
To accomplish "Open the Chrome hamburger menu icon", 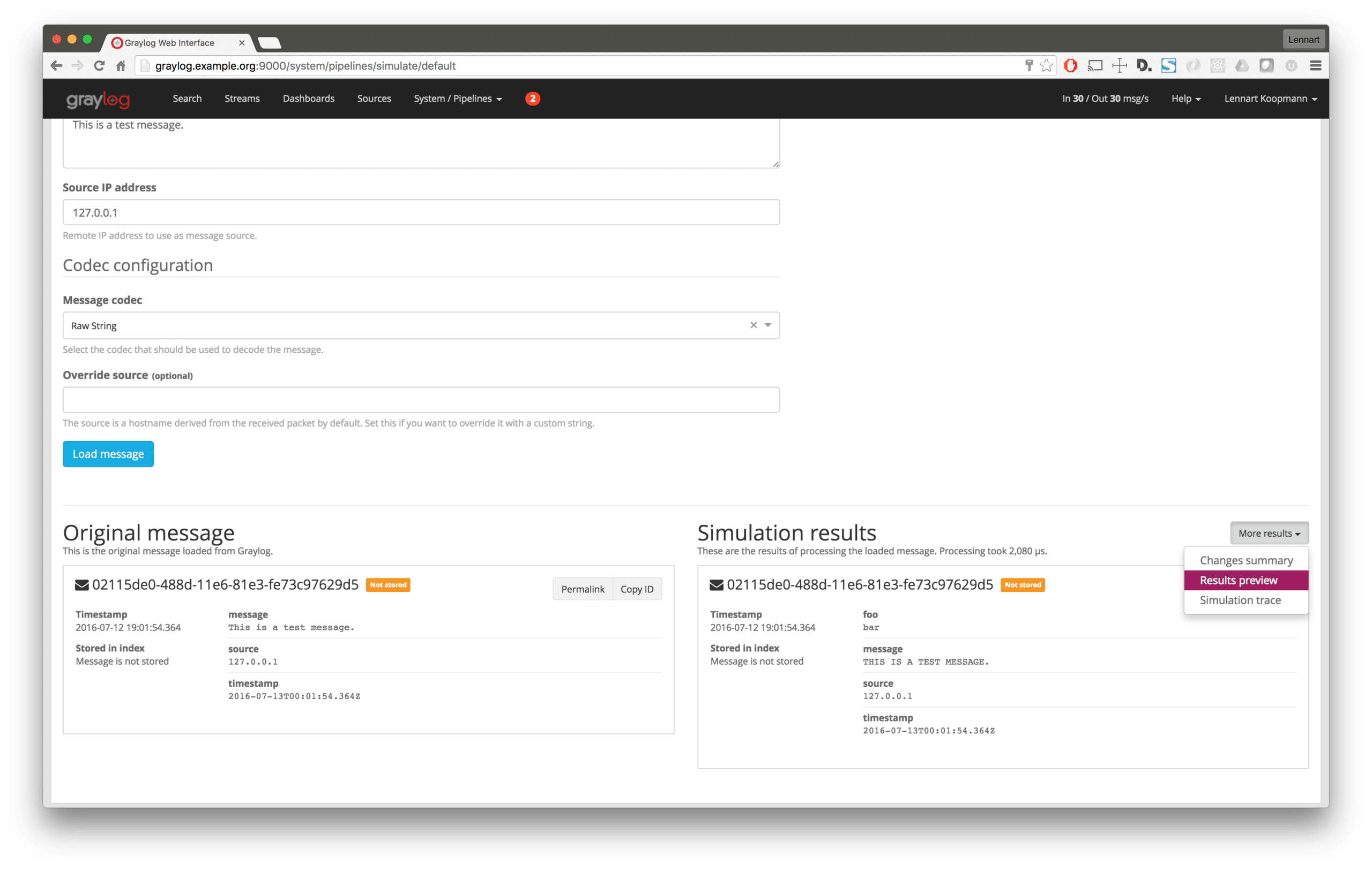I will pos(1315,65).
